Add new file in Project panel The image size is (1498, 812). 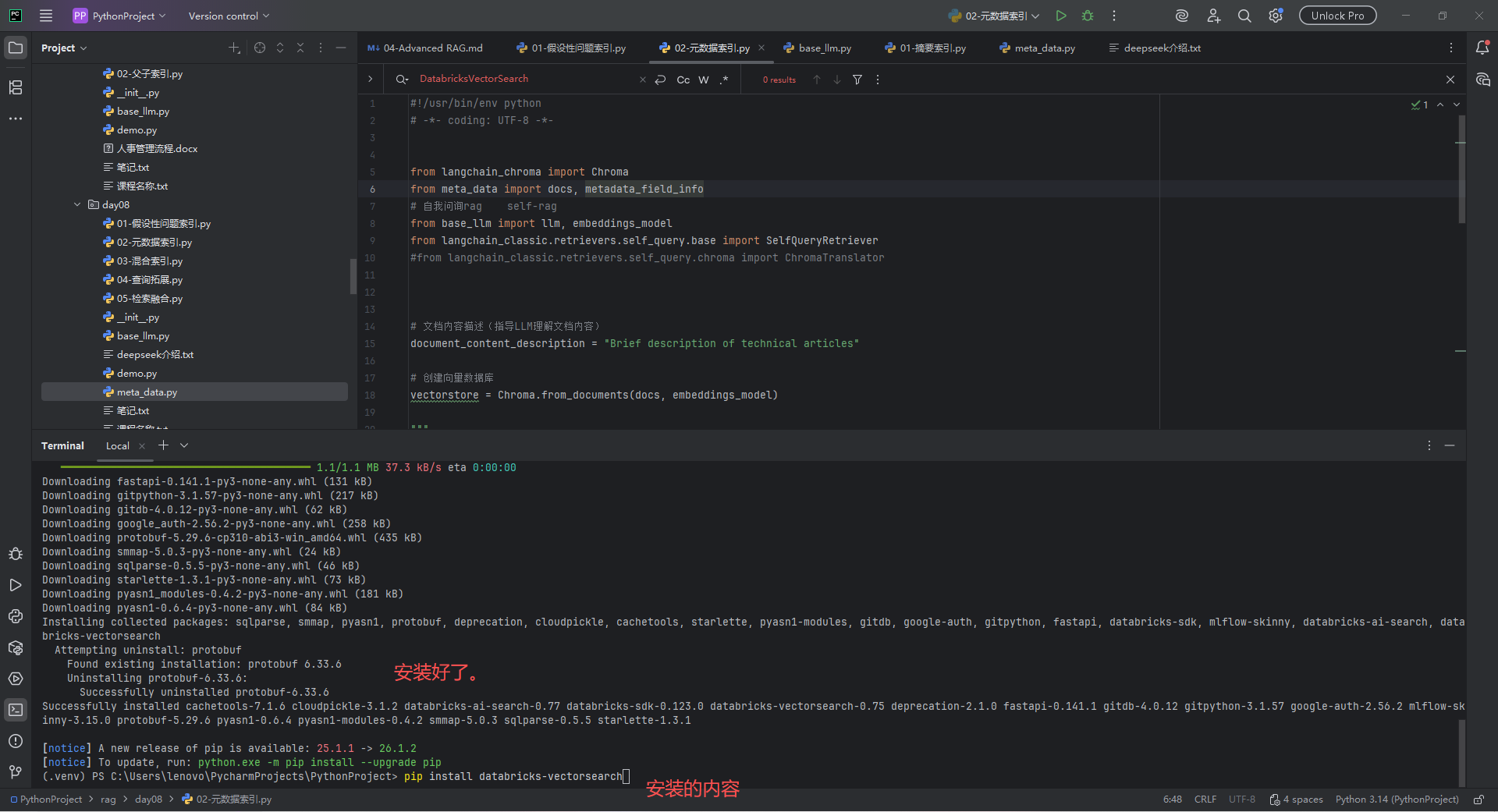coord(234,48)
